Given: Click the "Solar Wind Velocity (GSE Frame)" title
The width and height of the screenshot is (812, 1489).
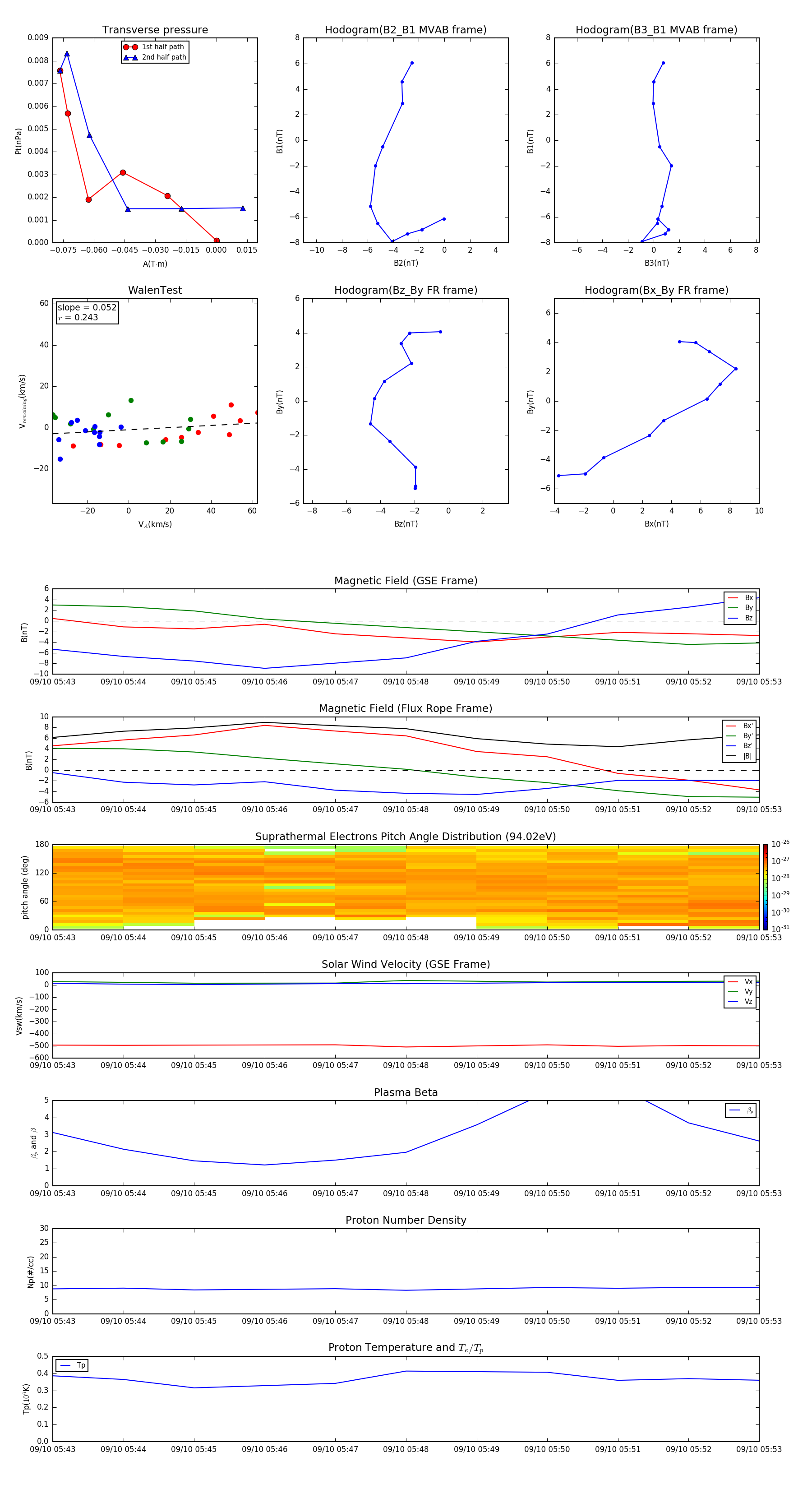Looking at the screenshot, I should click(406, 964).
